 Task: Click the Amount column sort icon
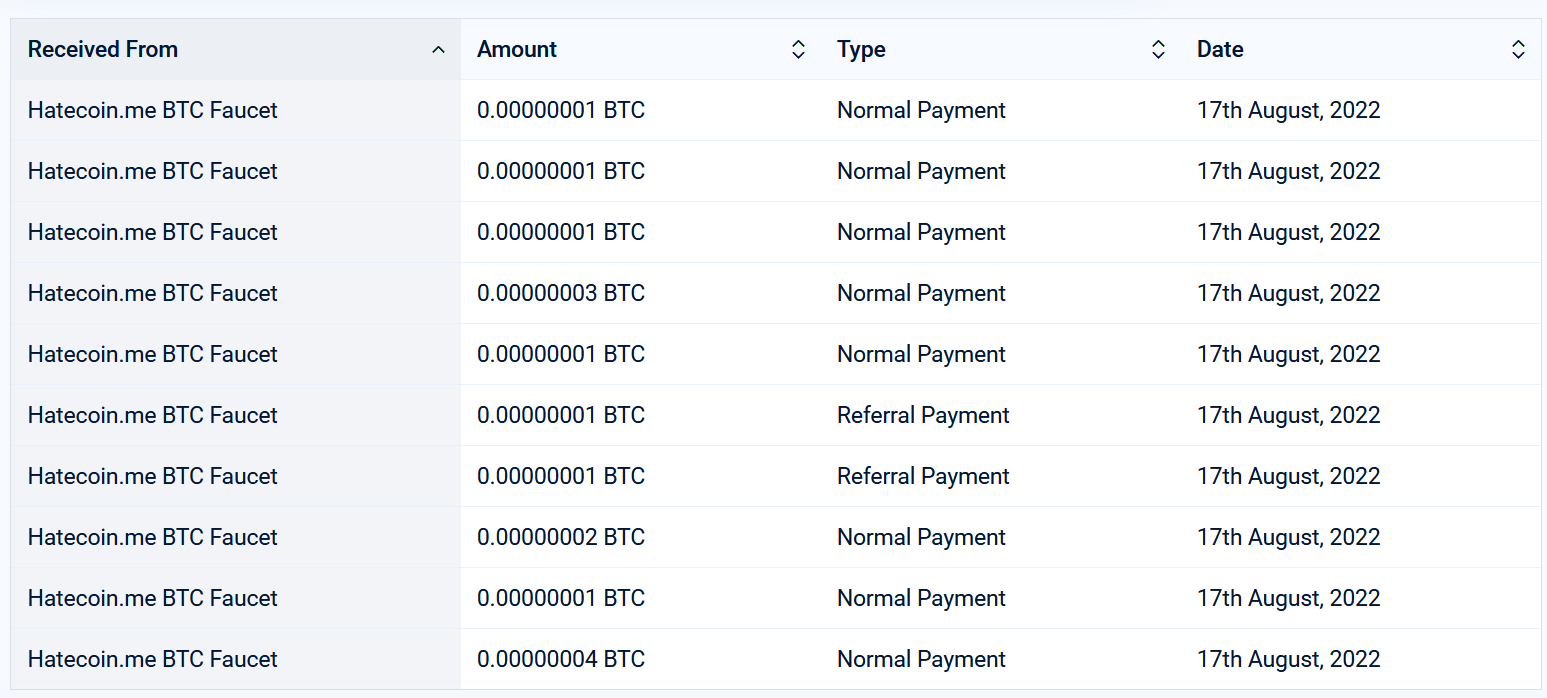click(x=798, y=50)
